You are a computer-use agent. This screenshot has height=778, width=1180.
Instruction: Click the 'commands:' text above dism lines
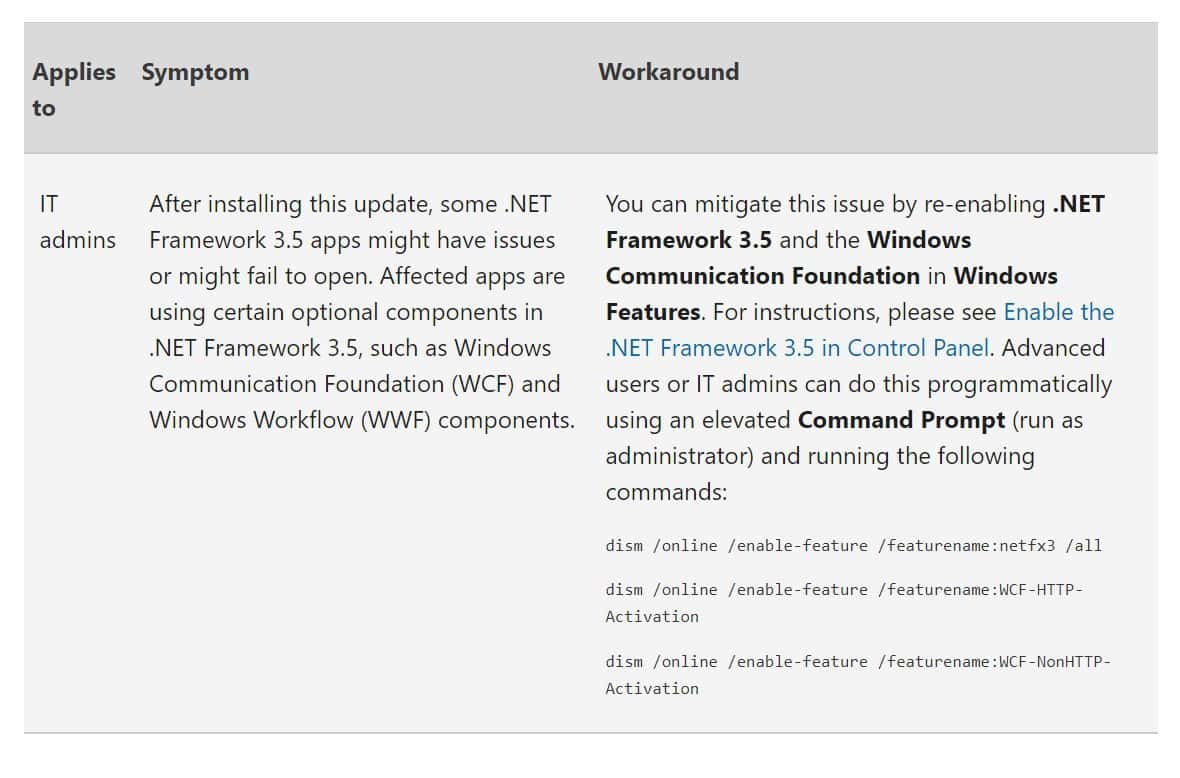[x=666, y=492]
